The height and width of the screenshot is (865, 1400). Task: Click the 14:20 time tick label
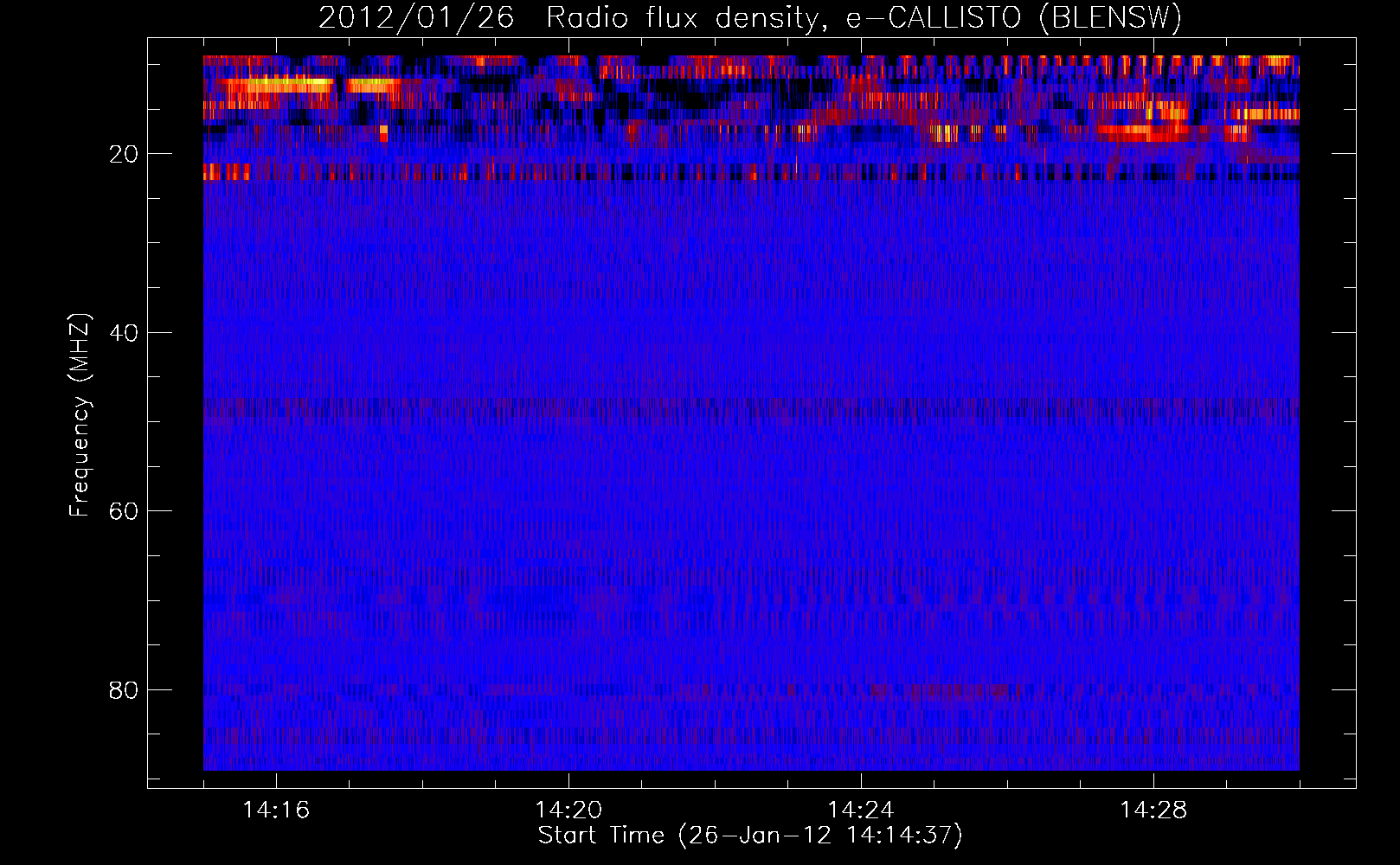[x=568, y=811]
